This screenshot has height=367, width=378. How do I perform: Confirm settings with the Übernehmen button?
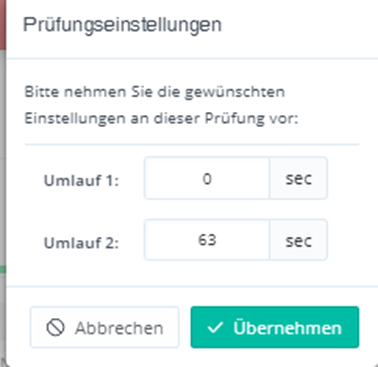click(275, 327)
